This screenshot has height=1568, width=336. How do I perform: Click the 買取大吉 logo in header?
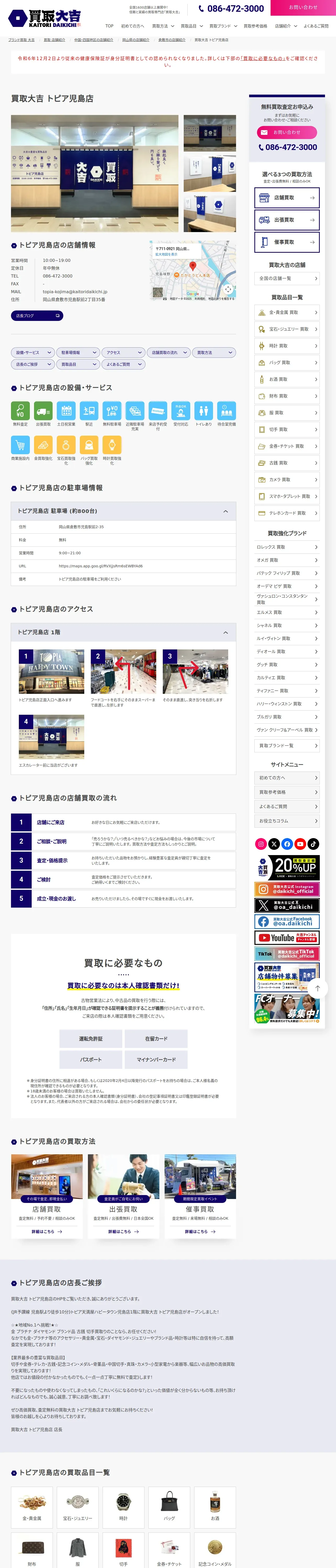[x=44, y=18]
